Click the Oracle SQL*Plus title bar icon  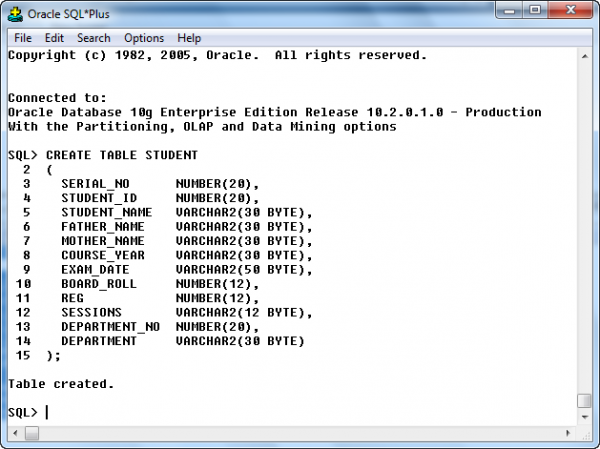[15, 14]
